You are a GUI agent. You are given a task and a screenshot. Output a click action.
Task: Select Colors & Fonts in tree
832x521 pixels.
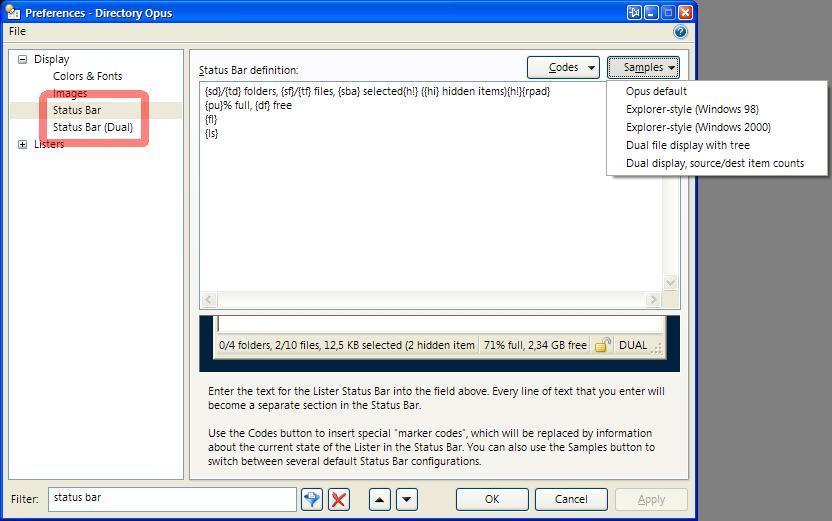(x=88, y=76)
